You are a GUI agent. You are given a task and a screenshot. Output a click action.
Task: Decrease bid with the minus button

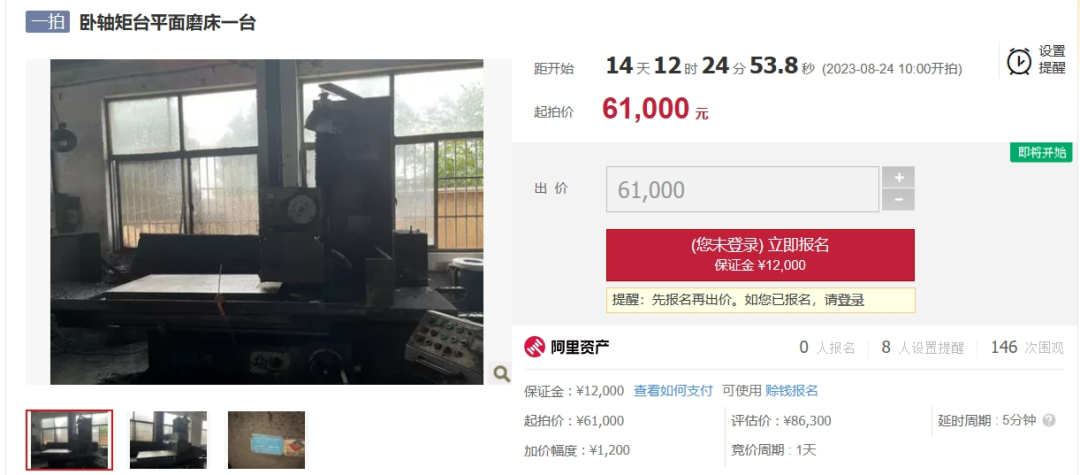[898, 200]
